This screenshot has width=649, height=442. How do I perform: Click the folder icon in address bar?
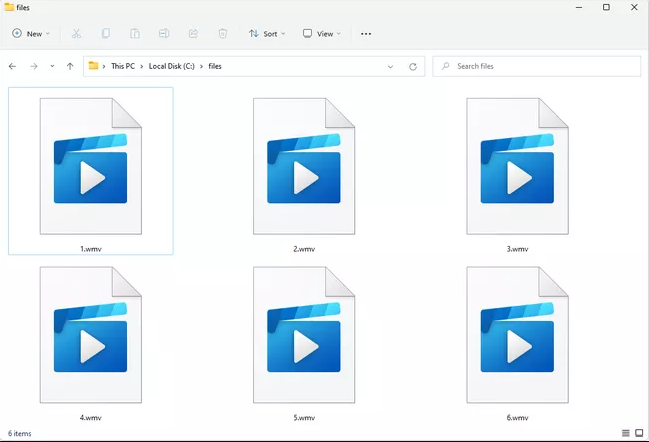[94, 66]
